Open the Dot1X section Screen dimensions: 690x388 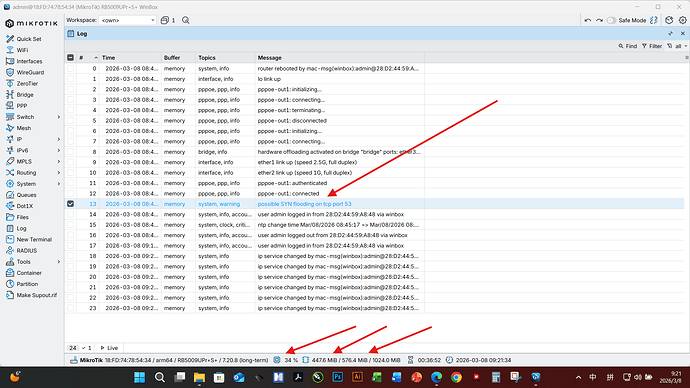click(20, 206)
